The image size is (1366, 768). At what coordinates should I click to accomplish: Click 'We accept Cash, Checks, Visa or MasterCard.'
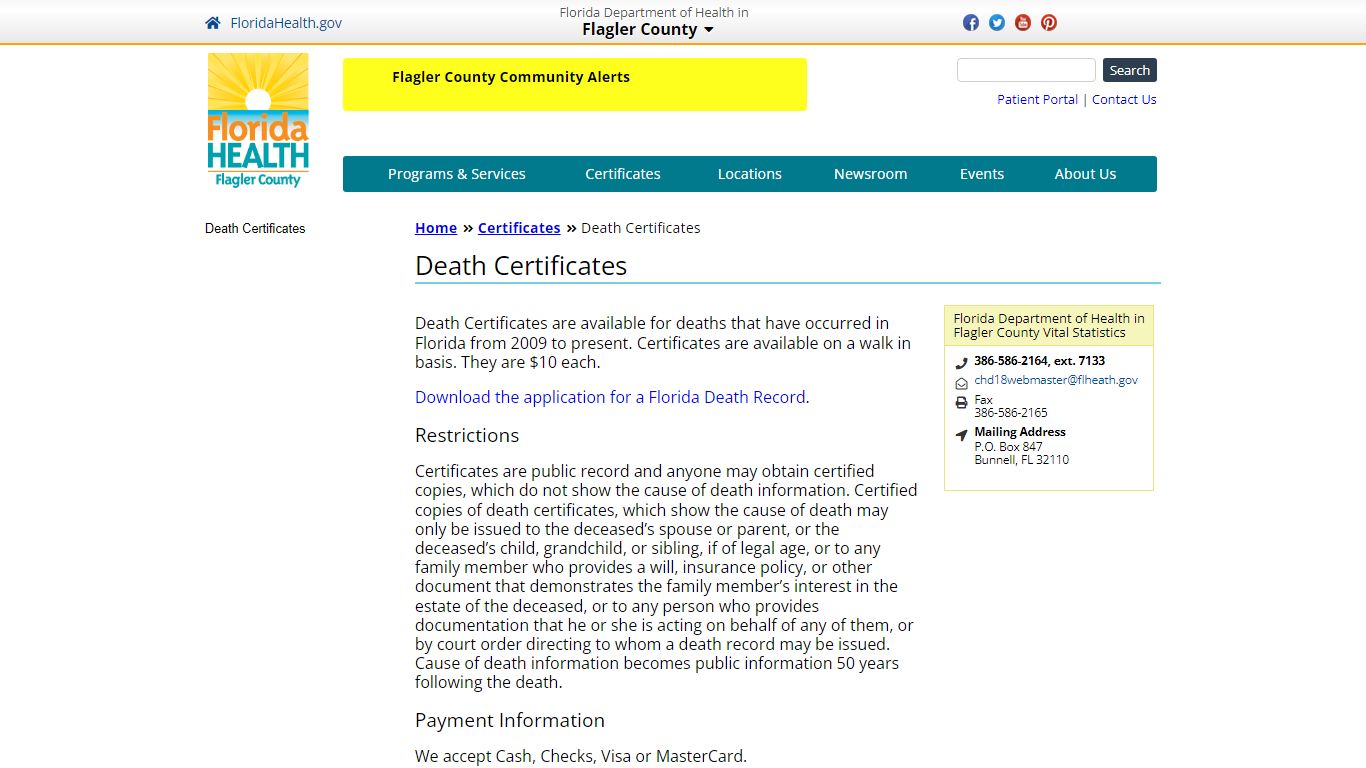581,756
